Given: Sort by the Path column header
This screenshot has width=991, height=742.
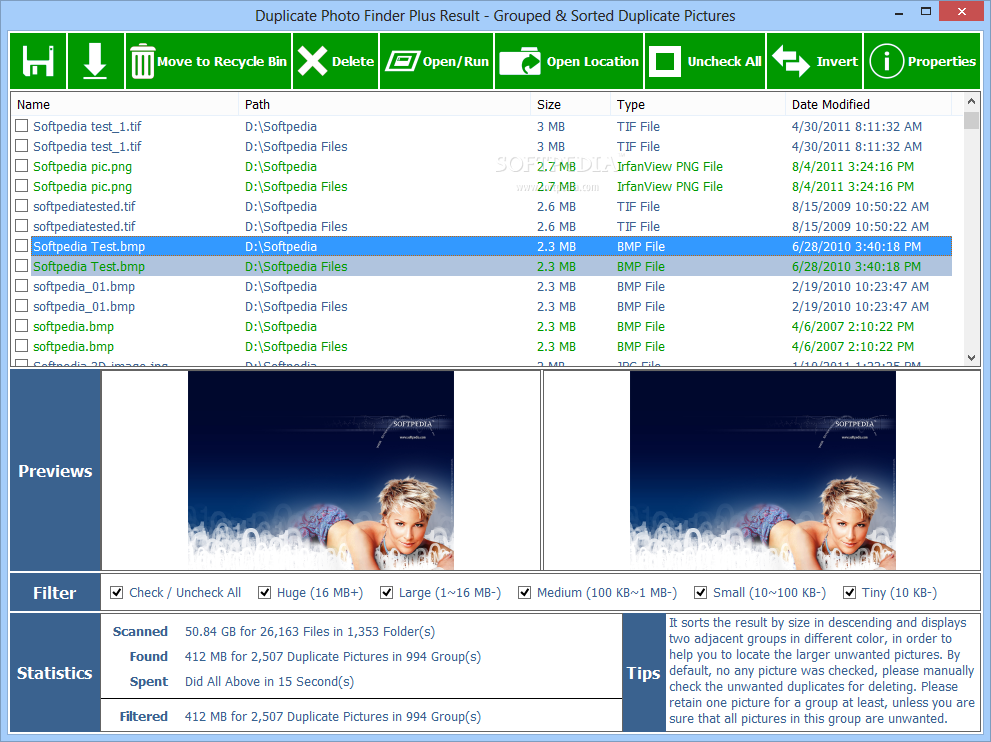Looking at the screenshot, I should [384, 104].
